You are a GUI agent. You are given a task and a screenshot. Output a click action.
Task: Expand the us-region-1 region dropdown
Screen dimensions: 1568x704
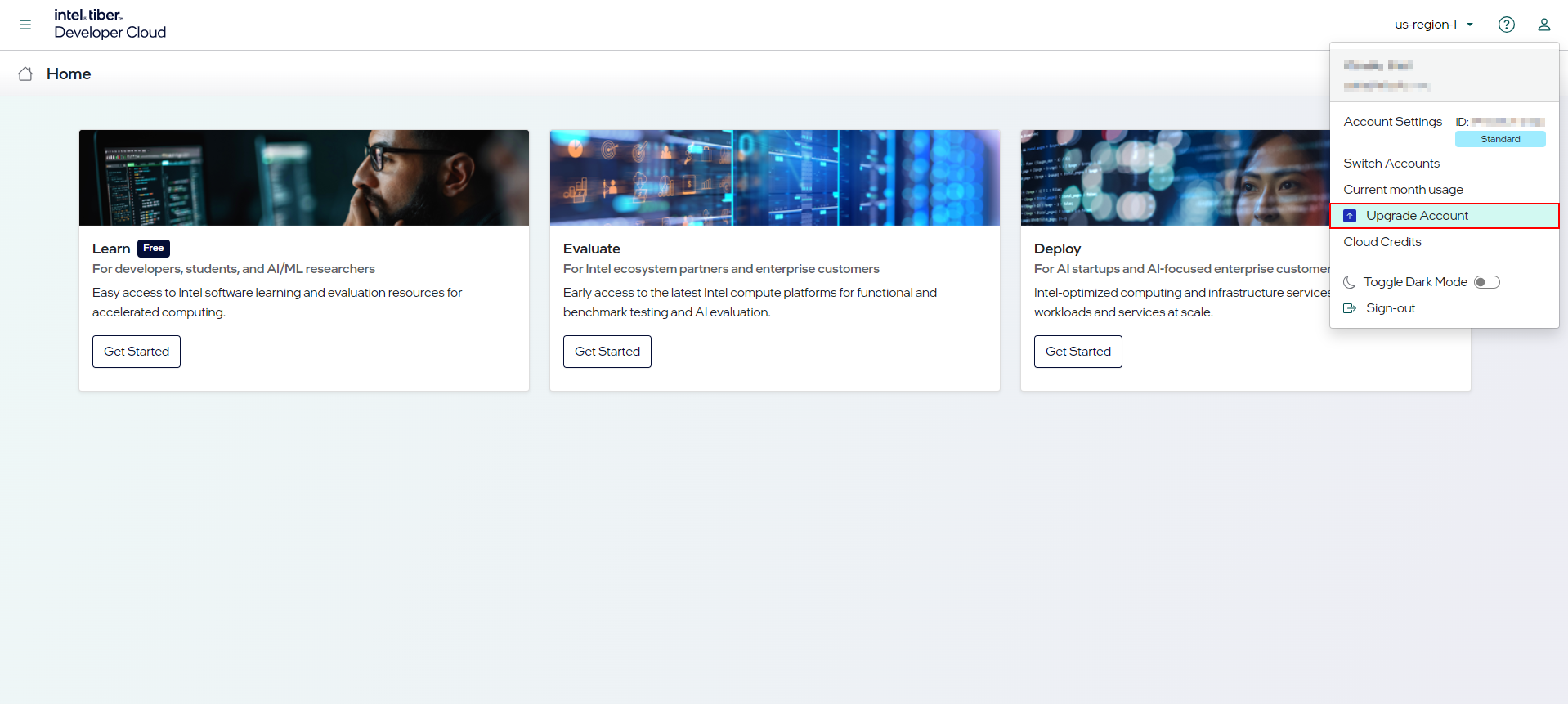[1434, 25]
